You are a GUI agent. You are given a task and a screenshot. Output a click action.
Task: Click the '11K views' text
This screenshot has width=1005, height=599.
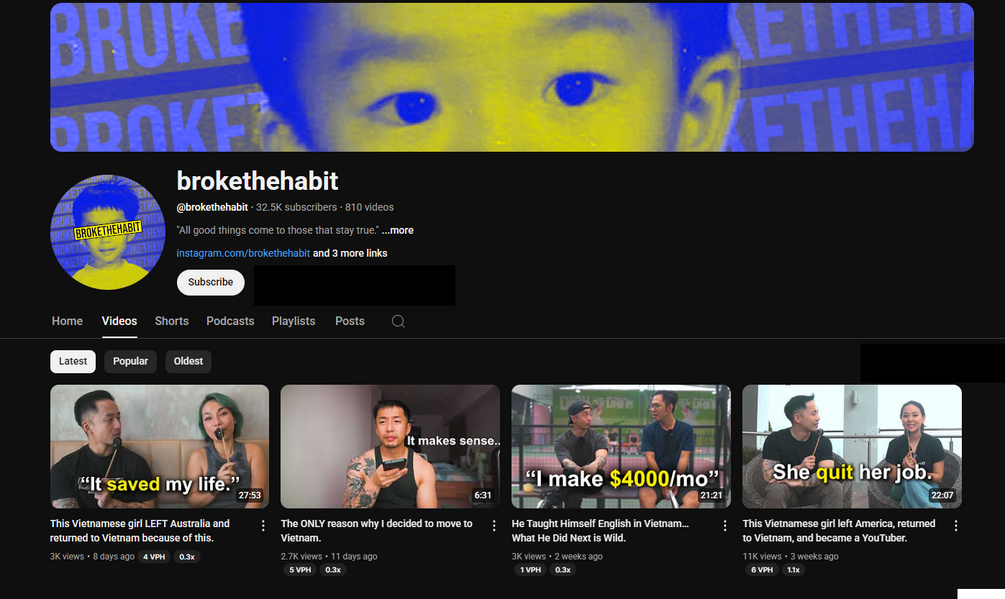(762, 556)
